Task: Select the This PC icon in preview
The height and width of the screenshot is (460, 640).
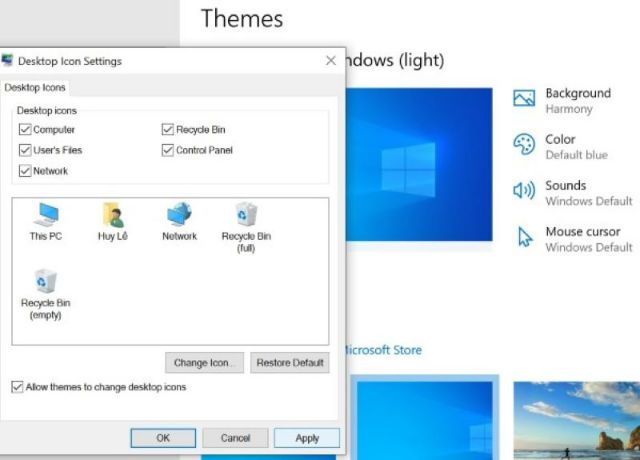Action: [46, 221]
